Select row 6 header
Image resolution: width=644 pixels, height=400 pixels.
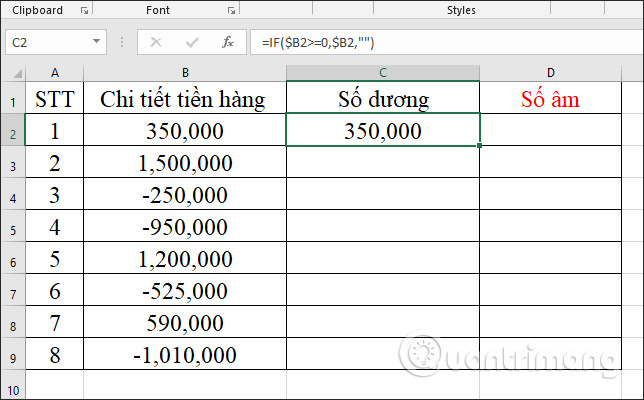[x=13, y=258]
